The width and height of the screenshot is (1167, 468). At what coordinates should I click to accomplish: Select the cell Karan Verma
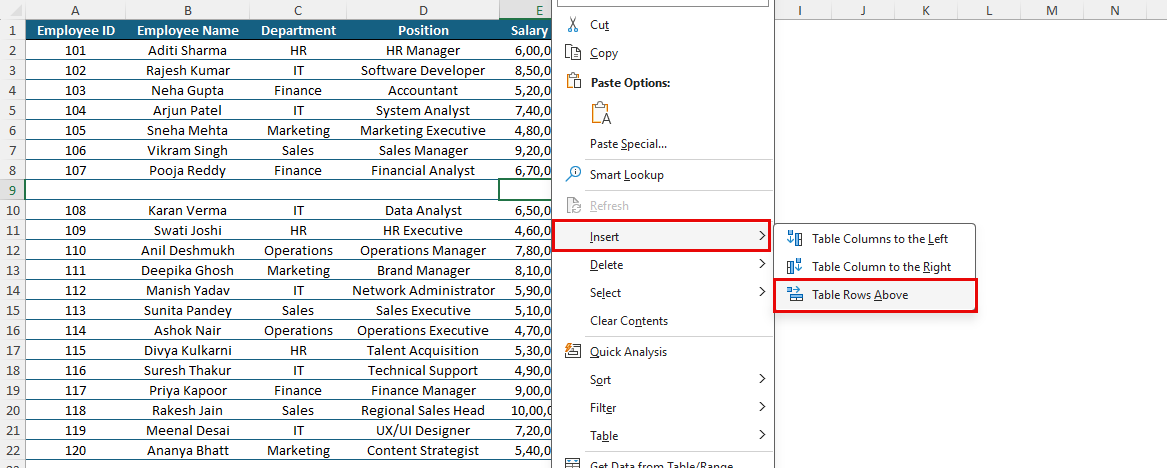click(x=188, y=211)
